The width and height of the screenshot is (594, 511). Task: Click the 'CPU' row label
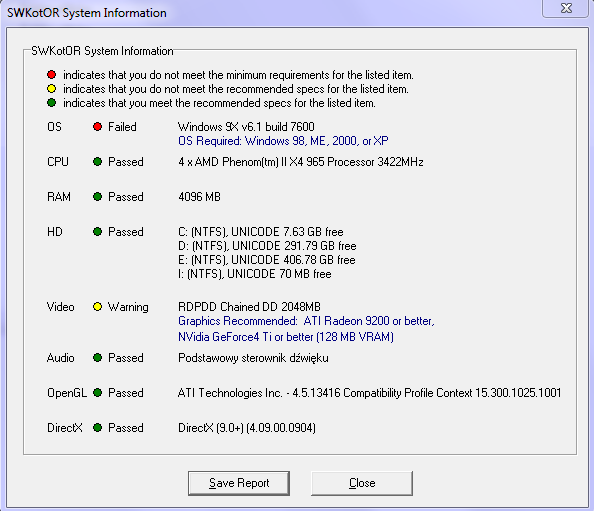(x=58, y=162)
